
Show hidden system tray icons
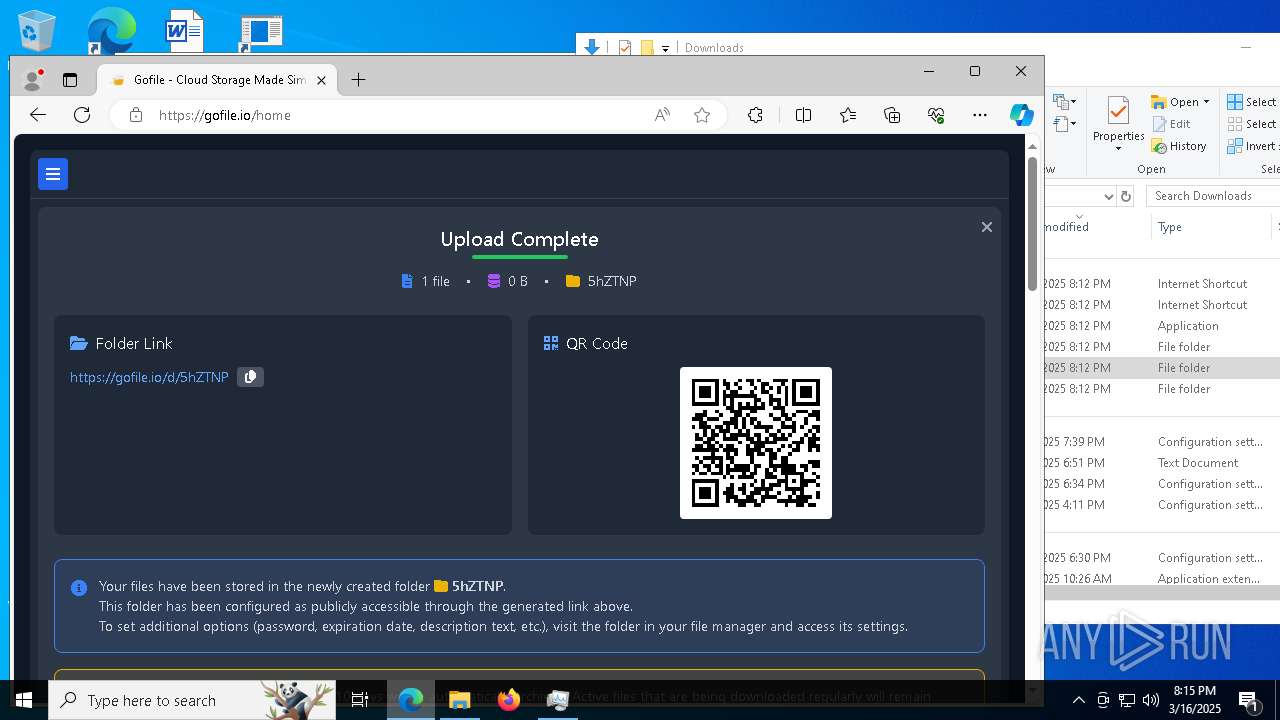point(1079,700)
